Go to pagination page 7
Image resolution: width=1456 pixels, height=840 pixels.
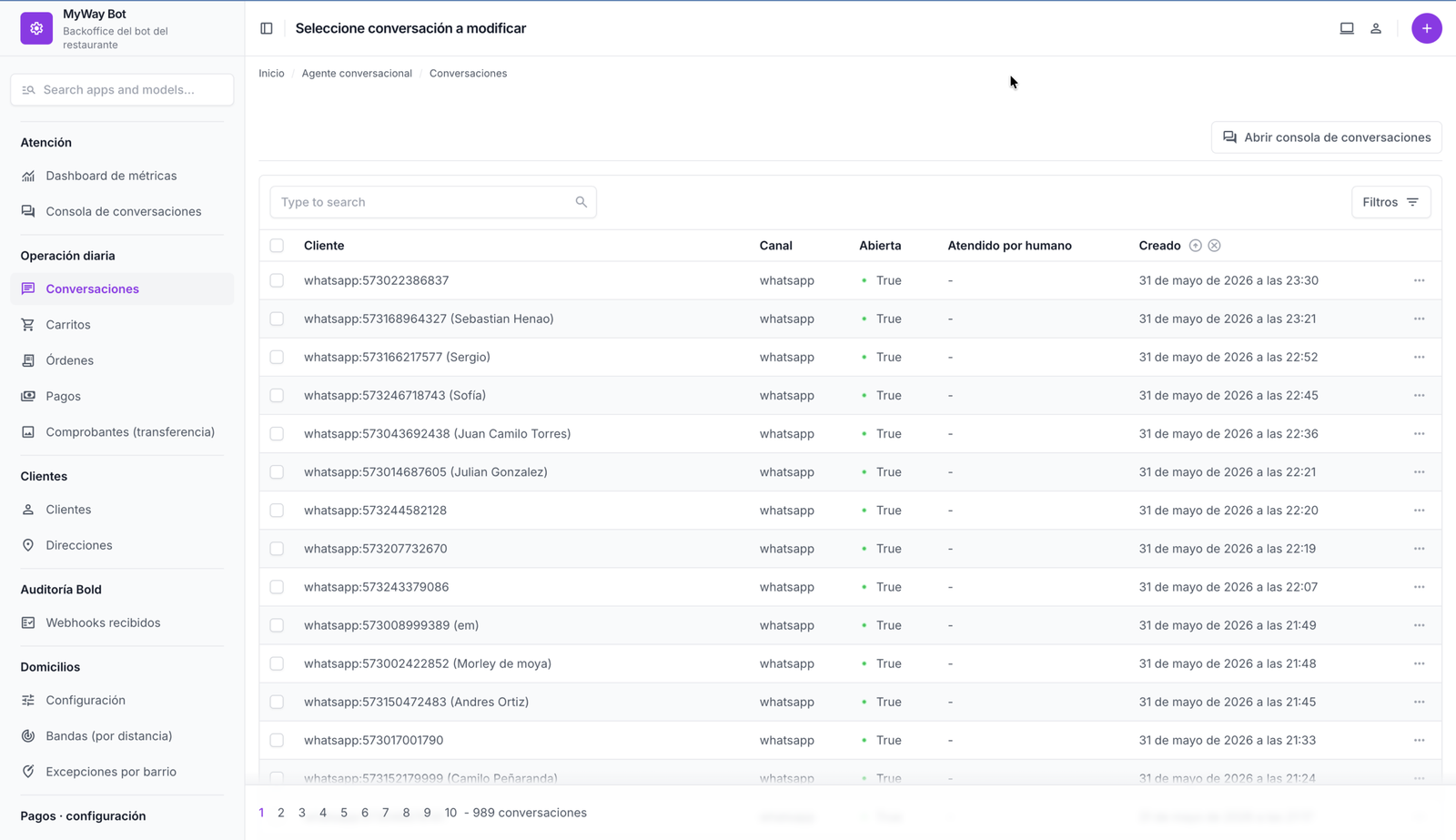pos(386,813)
